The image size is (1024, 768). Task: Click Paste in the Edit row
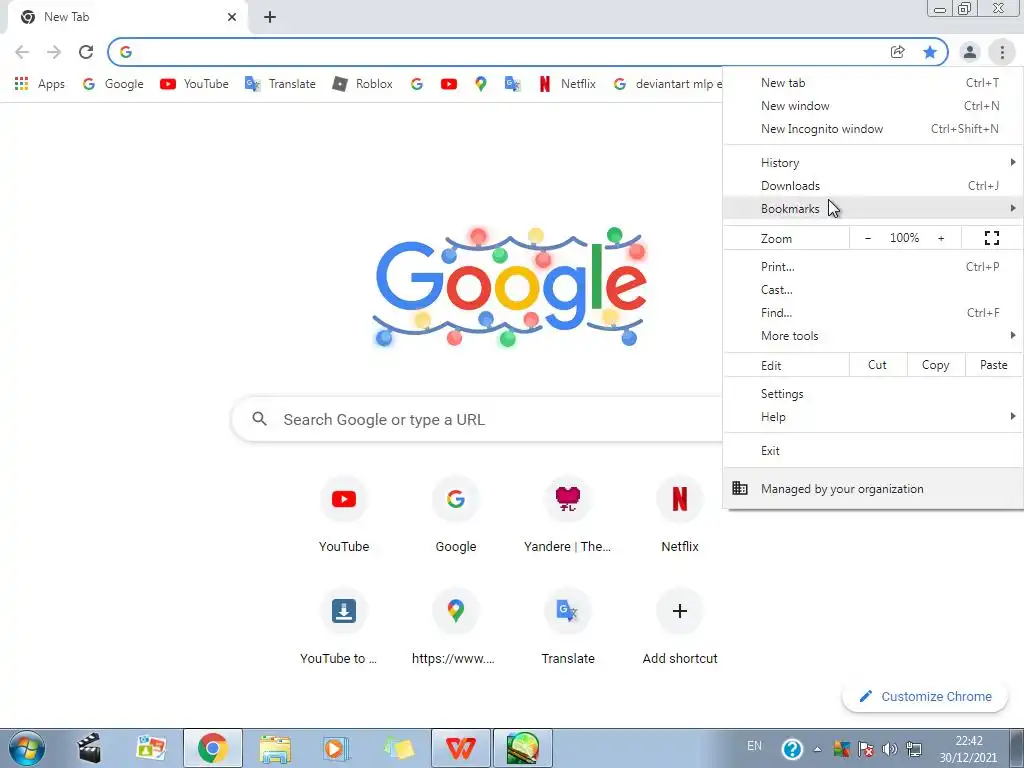pyautogui.click(x=993, y=365)
